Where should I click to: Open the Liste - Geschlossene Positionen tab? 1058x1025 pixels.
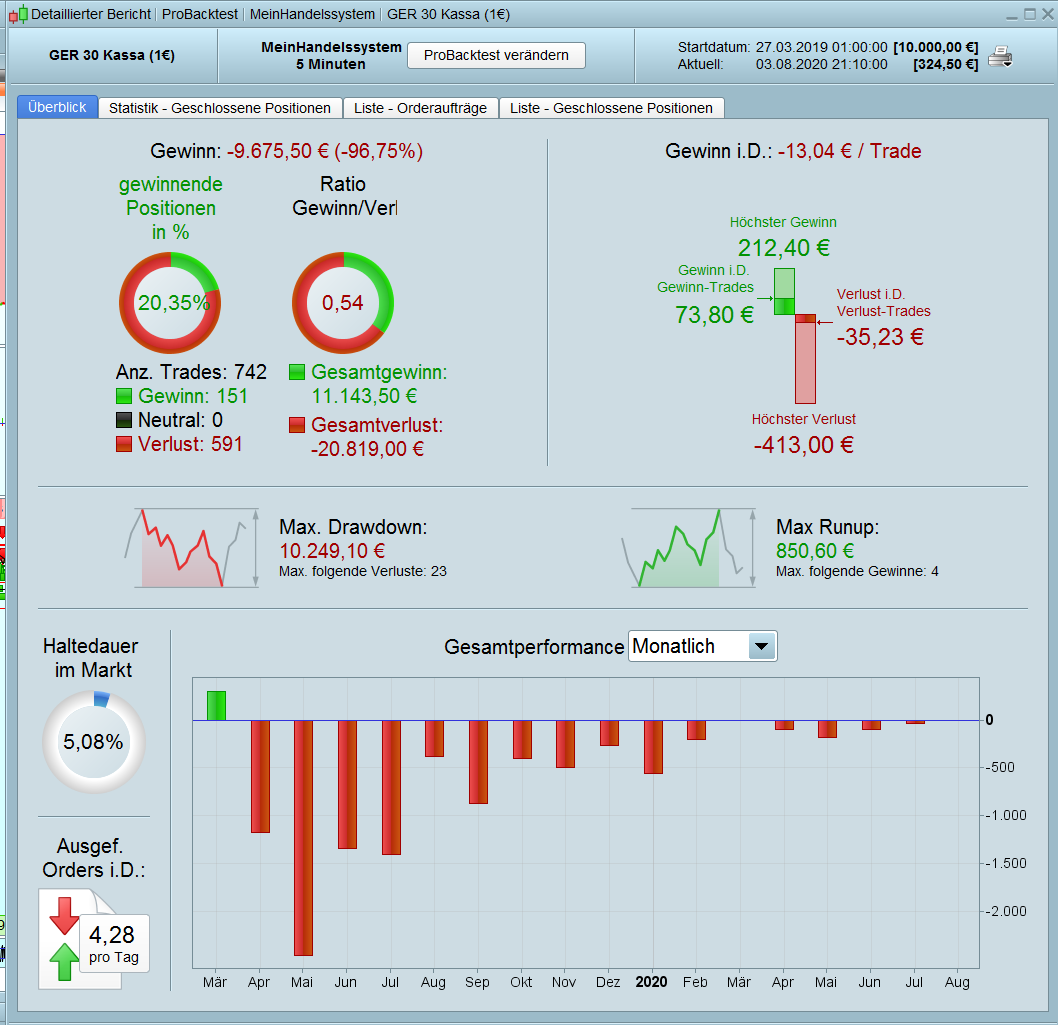point(611,108)
